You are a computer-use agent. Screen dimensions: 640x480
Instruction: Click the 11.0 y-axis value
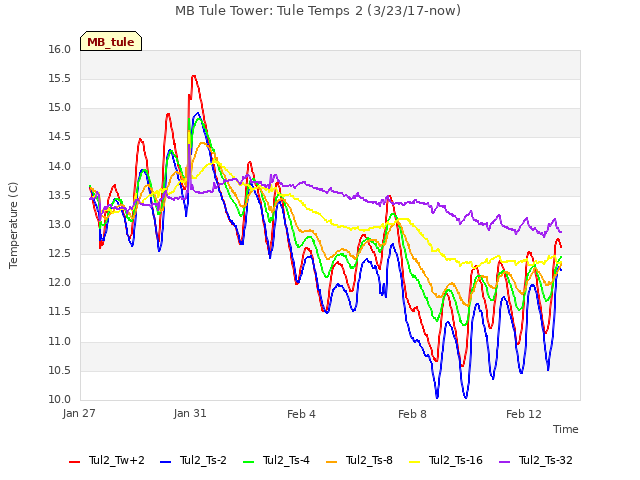(x=60, y=341)
